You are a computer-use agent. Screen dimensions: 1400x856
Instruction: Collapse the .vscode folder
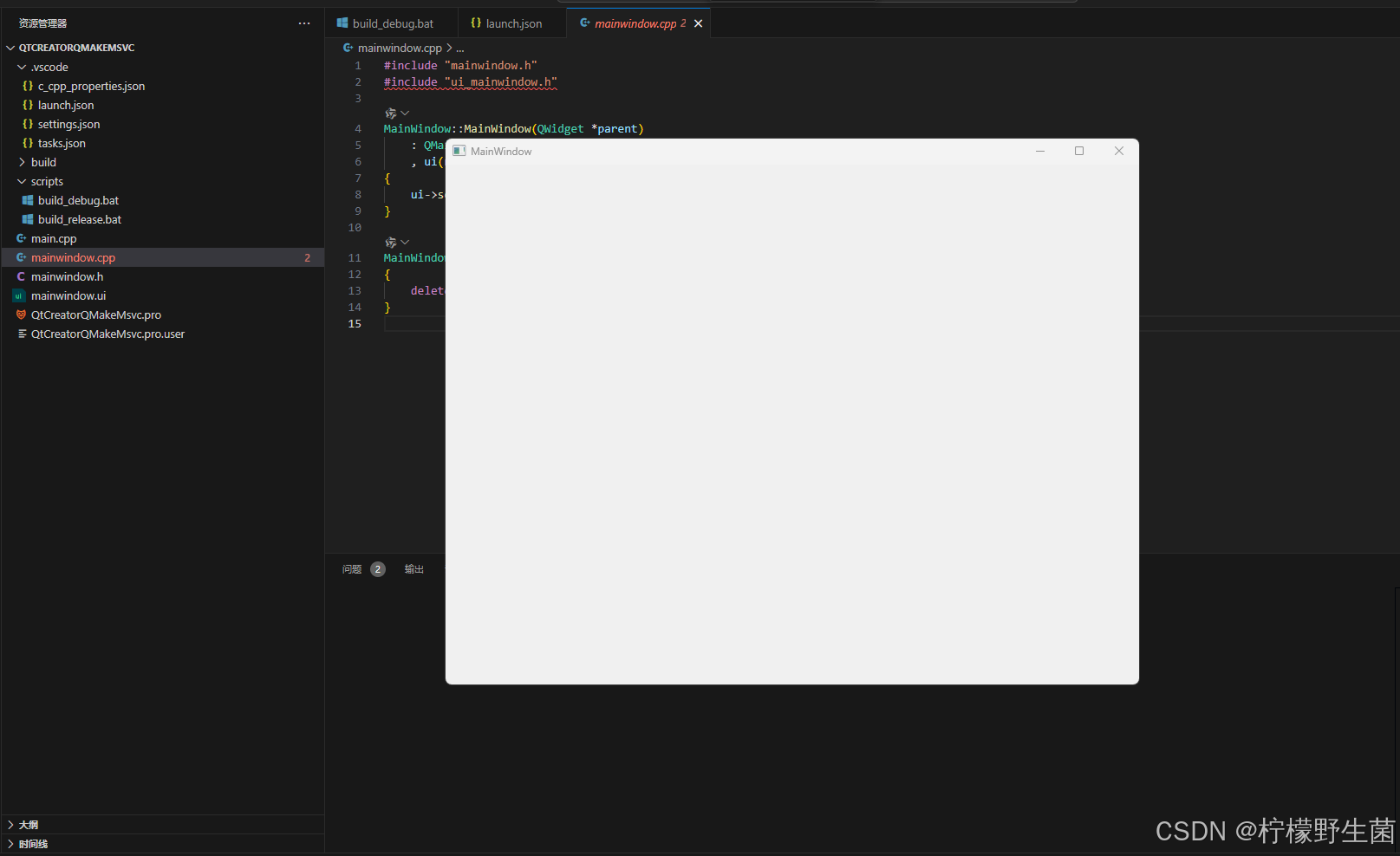coord(22,67)
